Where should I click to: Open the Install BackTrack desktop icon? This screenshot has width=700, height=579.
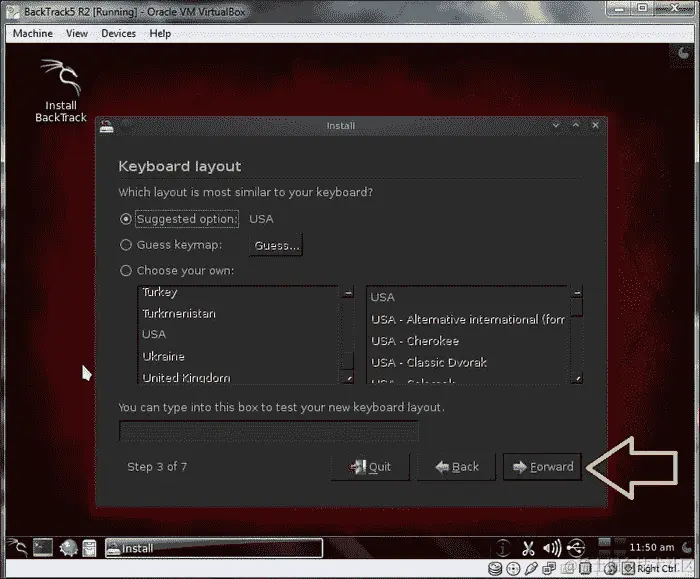point(61,91)
